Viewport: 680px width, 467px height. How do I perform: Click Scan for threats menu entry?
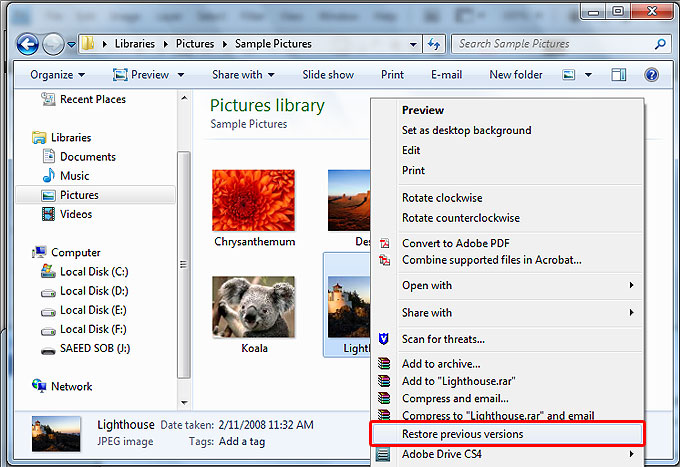click(x=443, y=339)
